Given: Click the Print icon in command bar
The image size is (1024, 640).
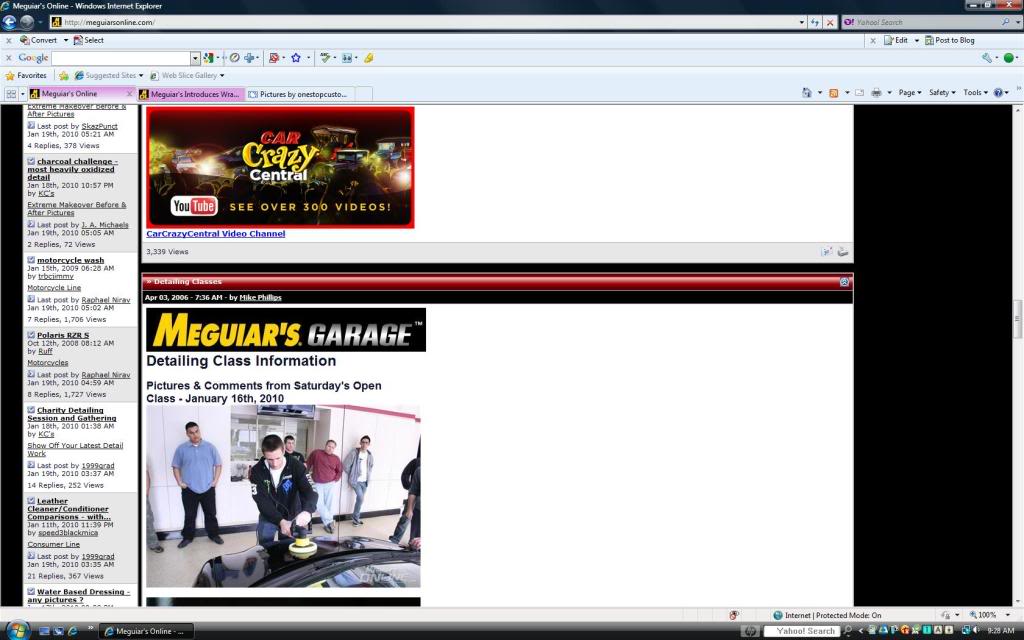Looking at the screenshot, I should (x=876, y=93).
